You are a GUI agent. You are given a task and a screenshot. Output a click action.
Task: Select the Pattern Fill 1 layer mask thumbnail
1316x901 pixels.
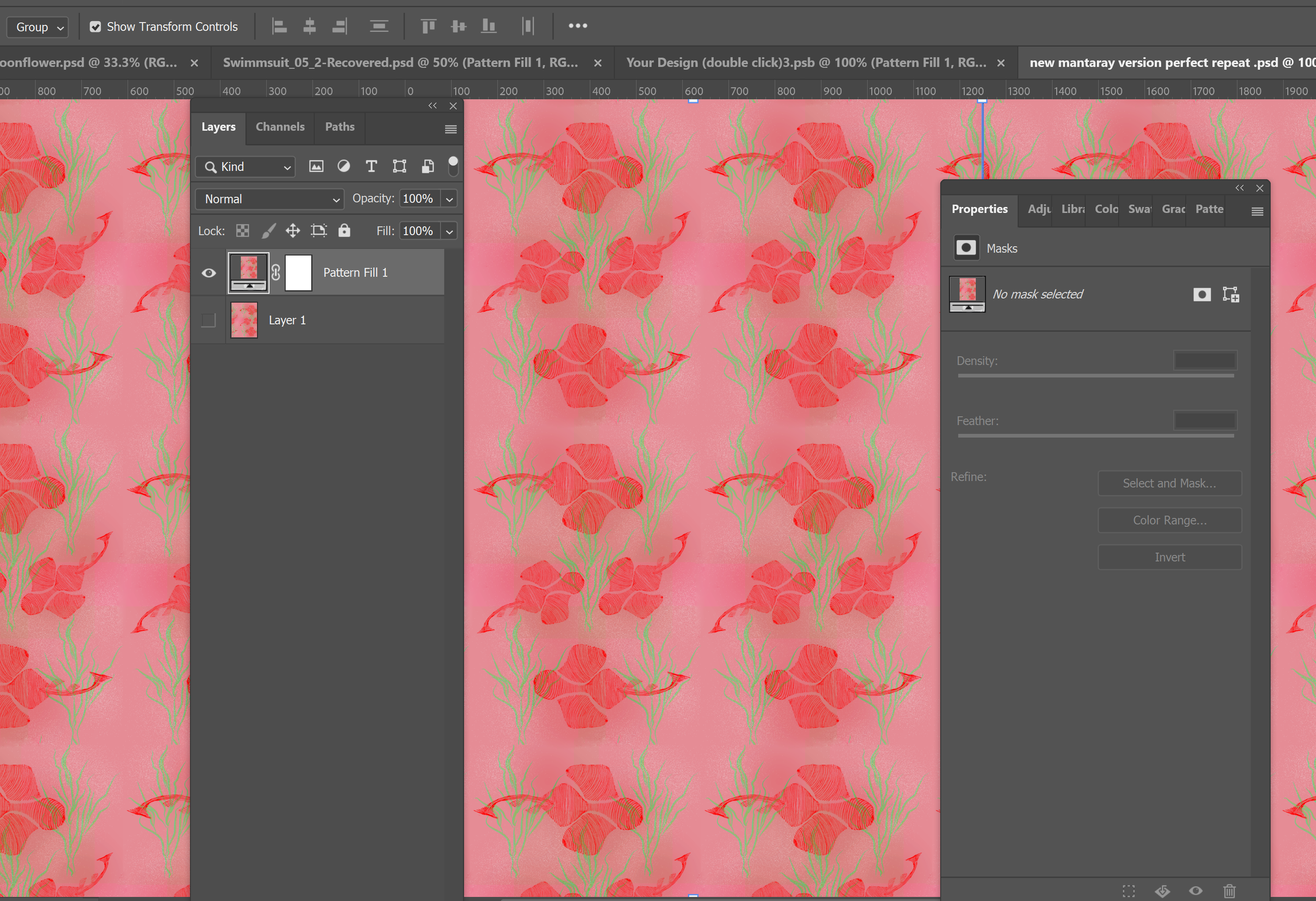coord(298,273)
